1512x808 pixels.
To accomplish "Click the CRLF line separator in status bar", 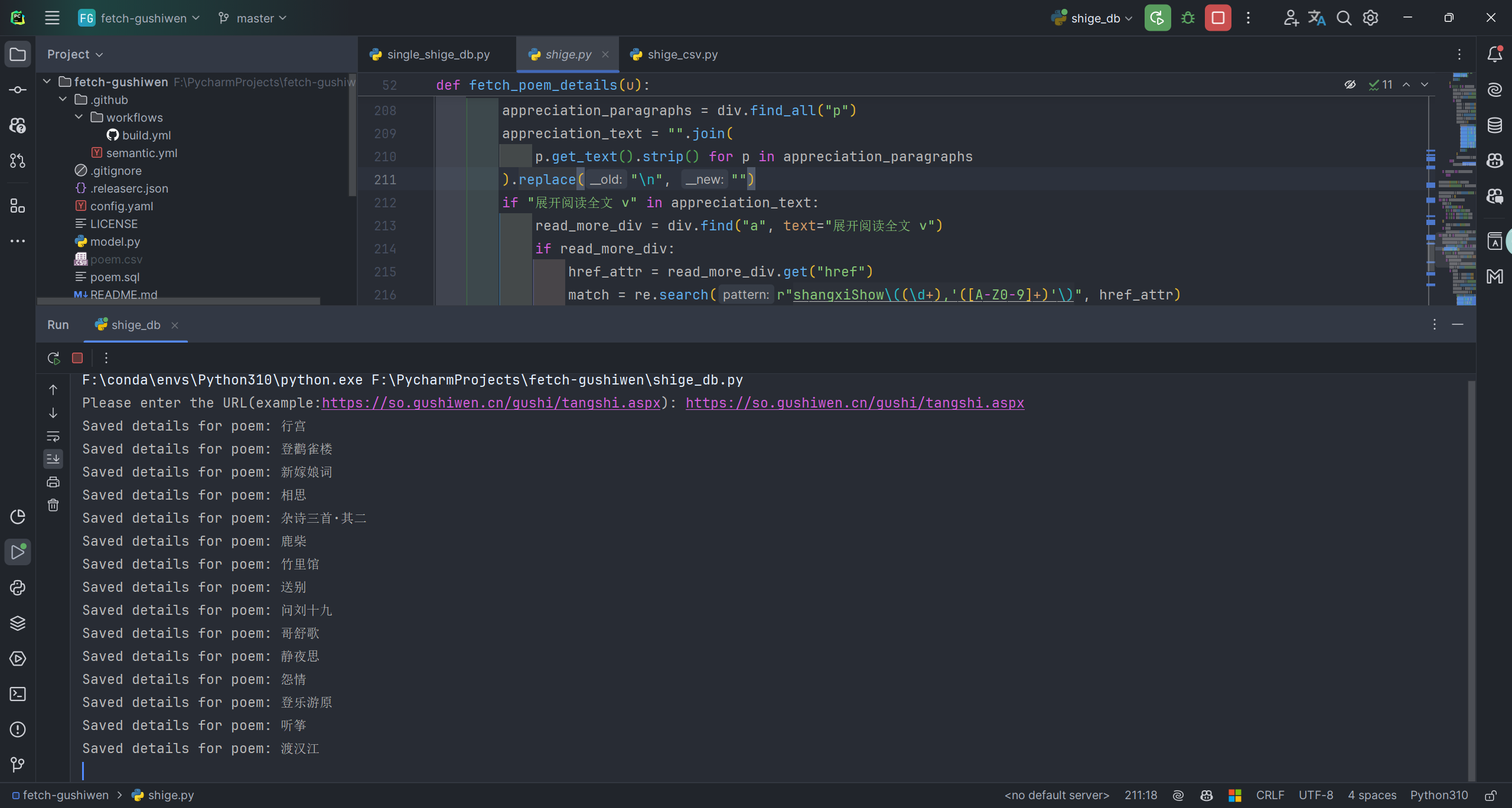I will coord(1270,795).
